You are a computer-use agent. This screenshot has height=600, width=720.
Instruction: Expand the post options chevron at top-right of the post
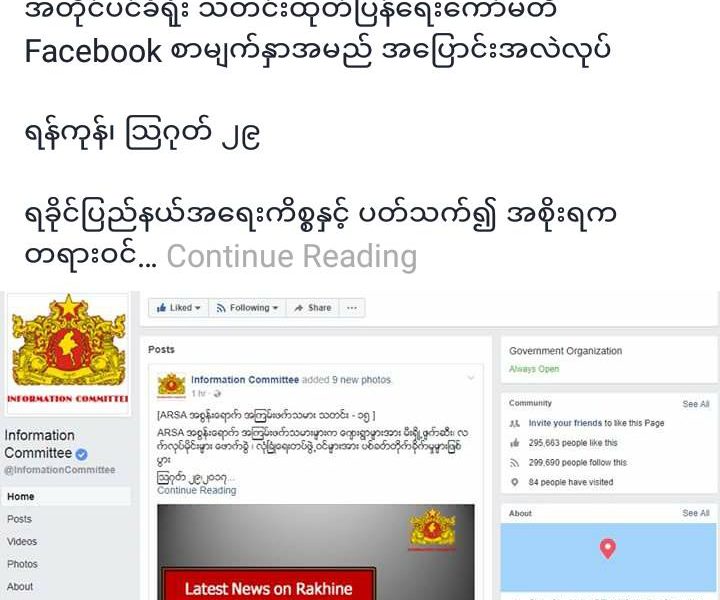471,378
